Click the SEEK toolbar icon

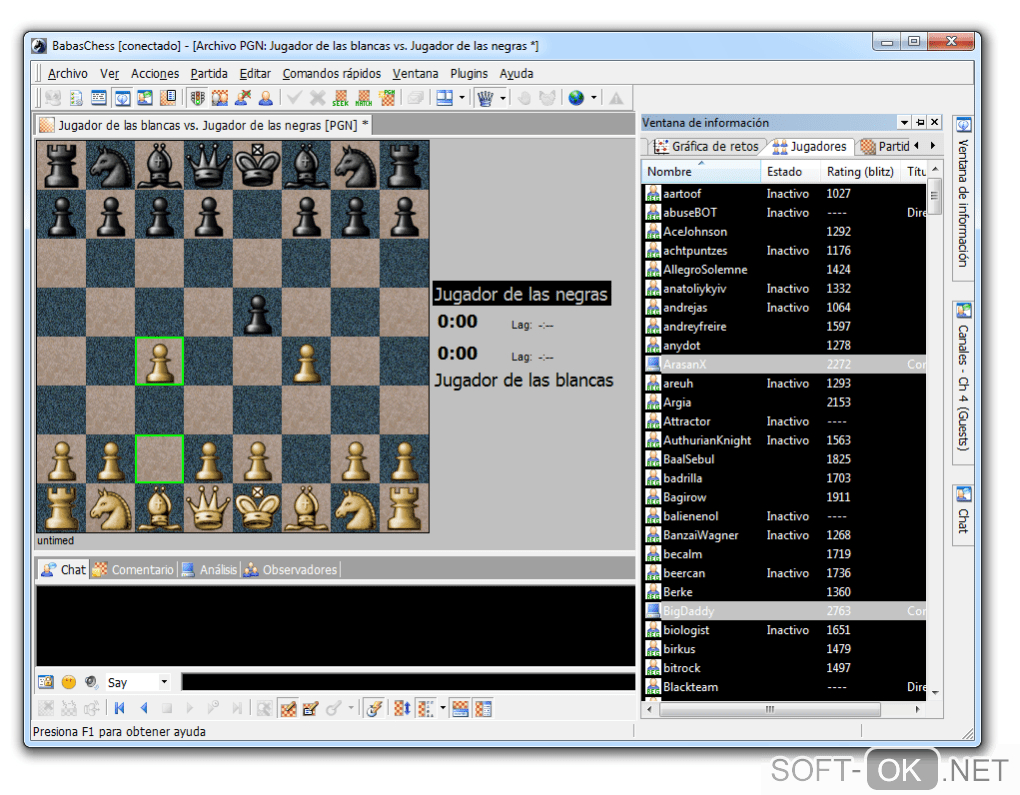340,98
